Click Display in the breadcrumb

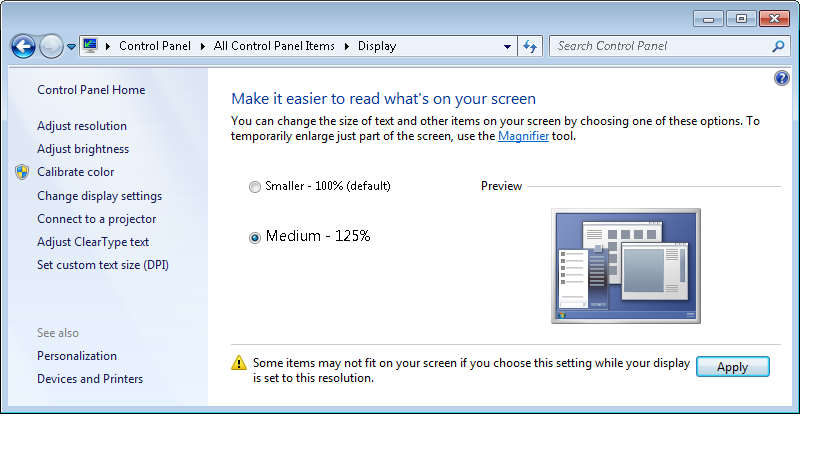point(377,46)
